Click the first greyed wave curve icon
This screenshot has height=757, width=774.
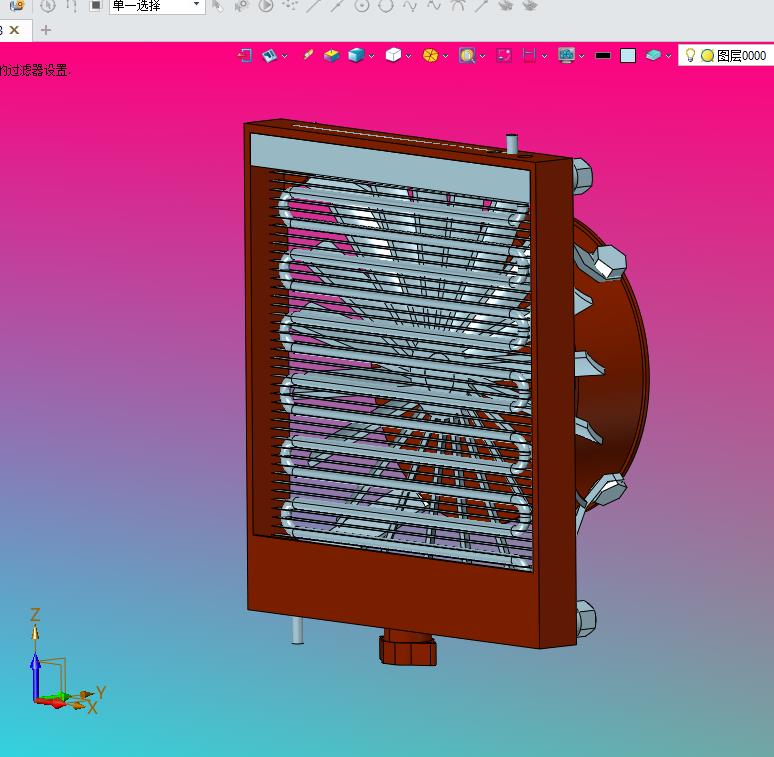pos(410,5)
